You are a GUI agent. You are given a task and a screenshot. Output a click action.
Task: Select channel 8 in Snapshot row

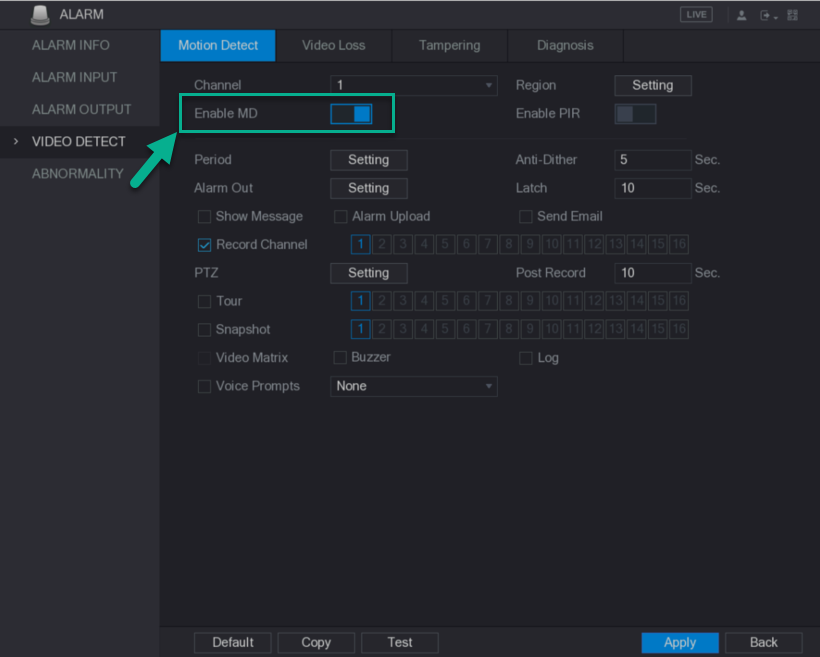[510, 329]
